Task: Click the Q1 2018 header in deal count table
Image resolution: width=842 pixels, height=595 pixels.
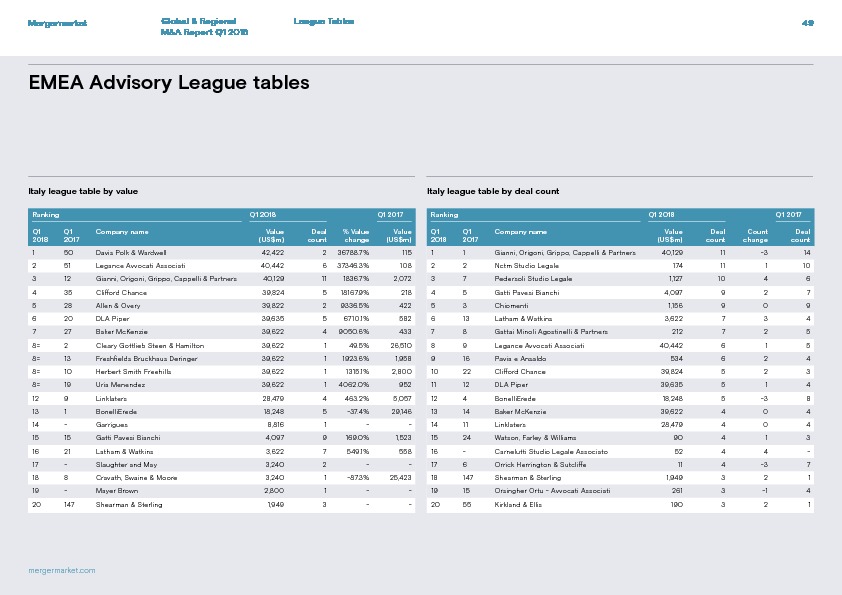Action: pos(661,214)
